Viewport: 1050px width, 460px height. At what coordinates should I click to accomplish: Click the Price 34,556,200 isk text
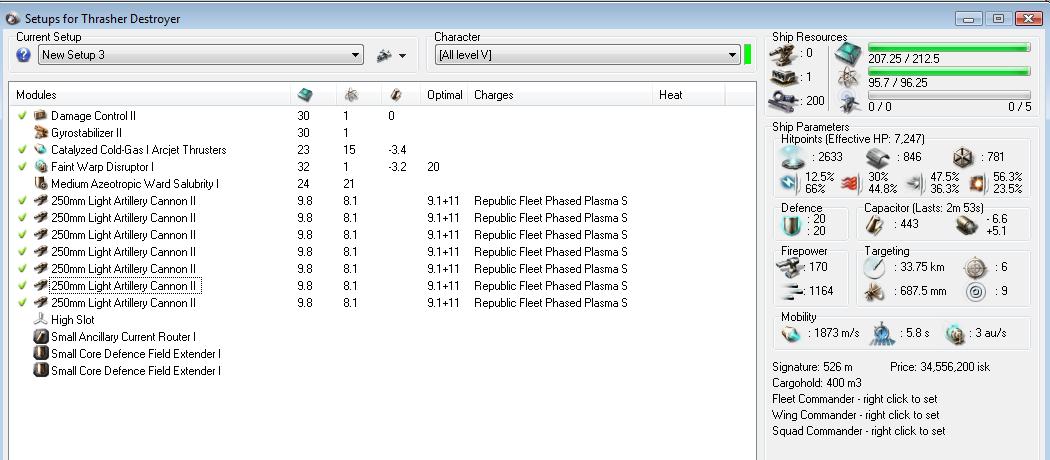pos(940,367)
